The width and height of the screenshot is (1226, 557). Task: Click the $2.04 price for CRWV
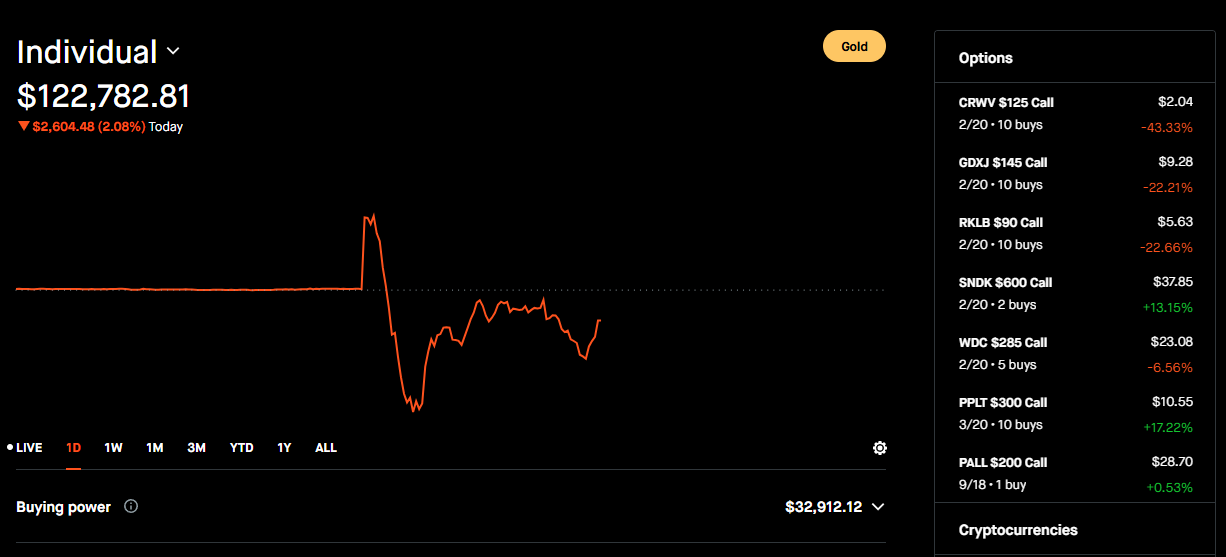click(1175, 101)
